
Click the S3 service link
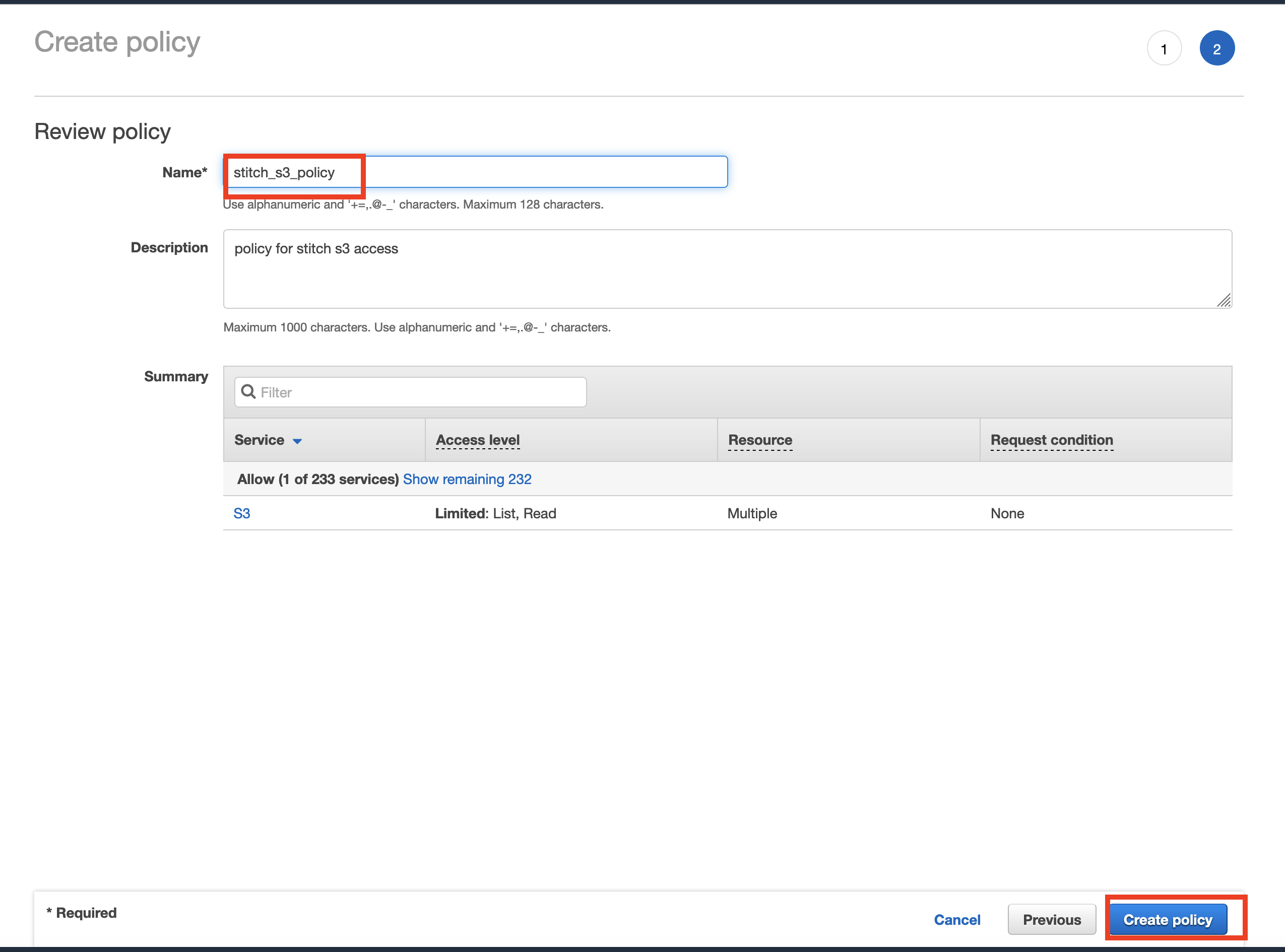pos(243,513)
